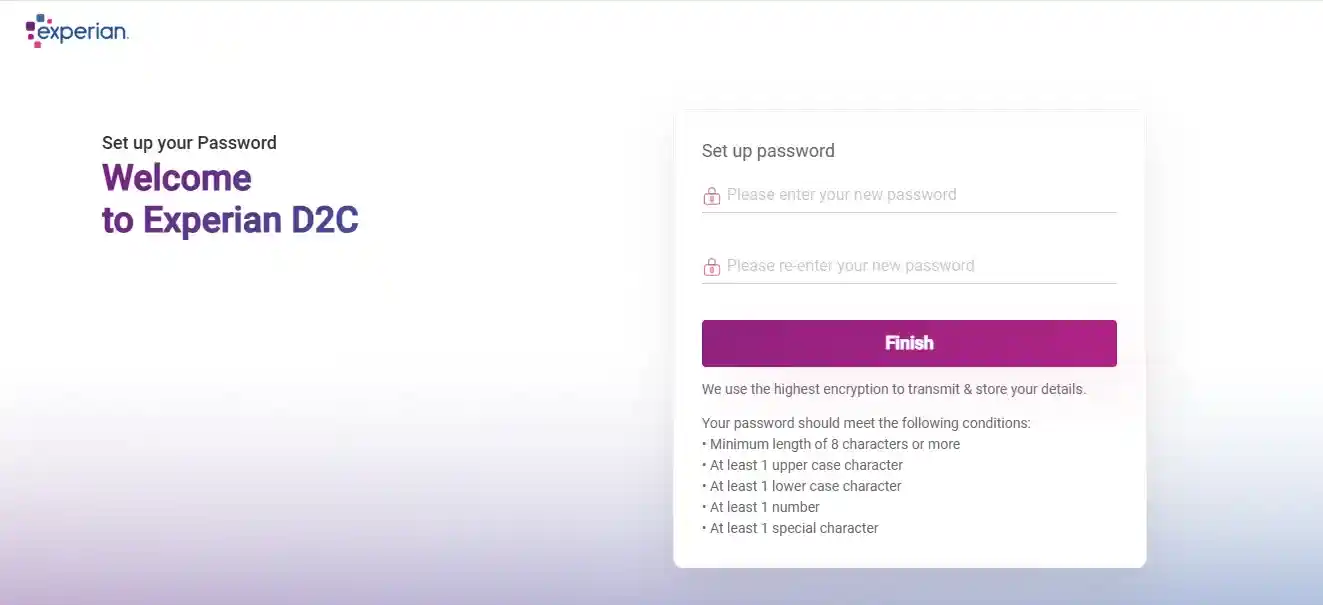Click the purple square in the Experian logo mark
Screen dimensions: 1323x605
[30, 26]
